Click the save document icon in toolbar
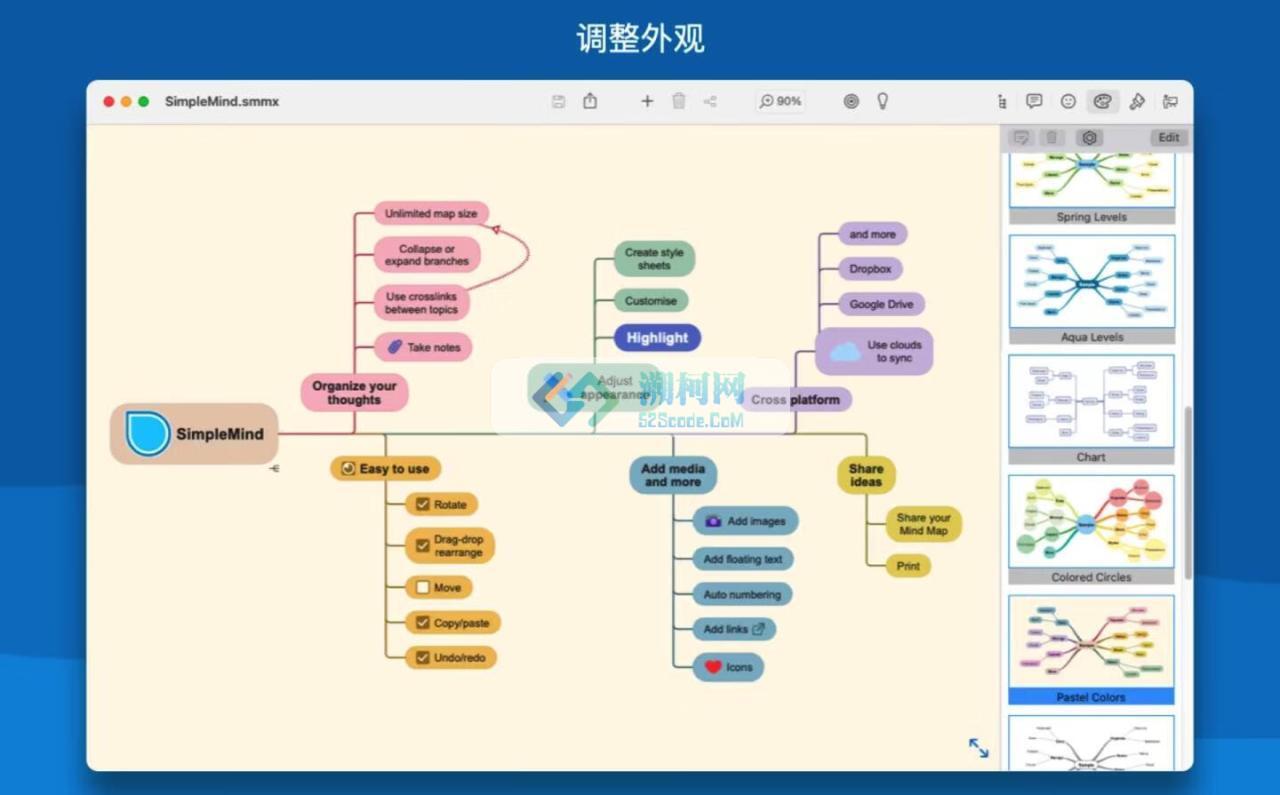The image size is (1280, 795). (x=559, y=101)
